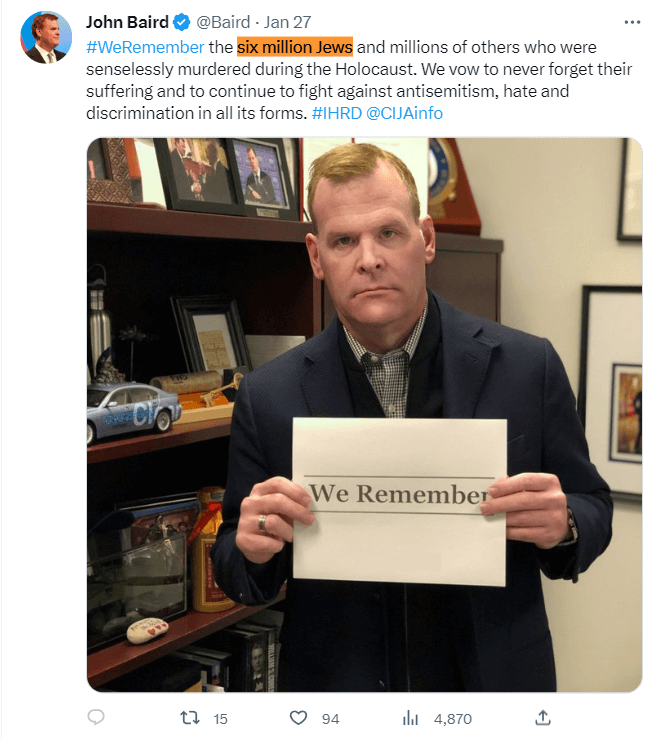Open the attached We Remember photo
Screen dimensions: 658x739
pos(364,415)
